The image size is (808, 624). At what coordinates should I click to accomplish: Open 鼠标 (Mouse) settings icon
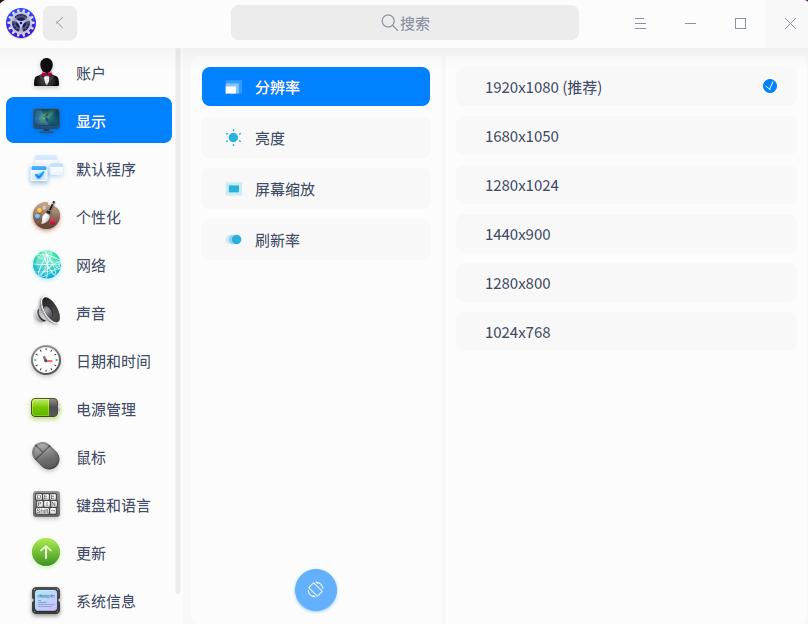[x=45, y=457]
